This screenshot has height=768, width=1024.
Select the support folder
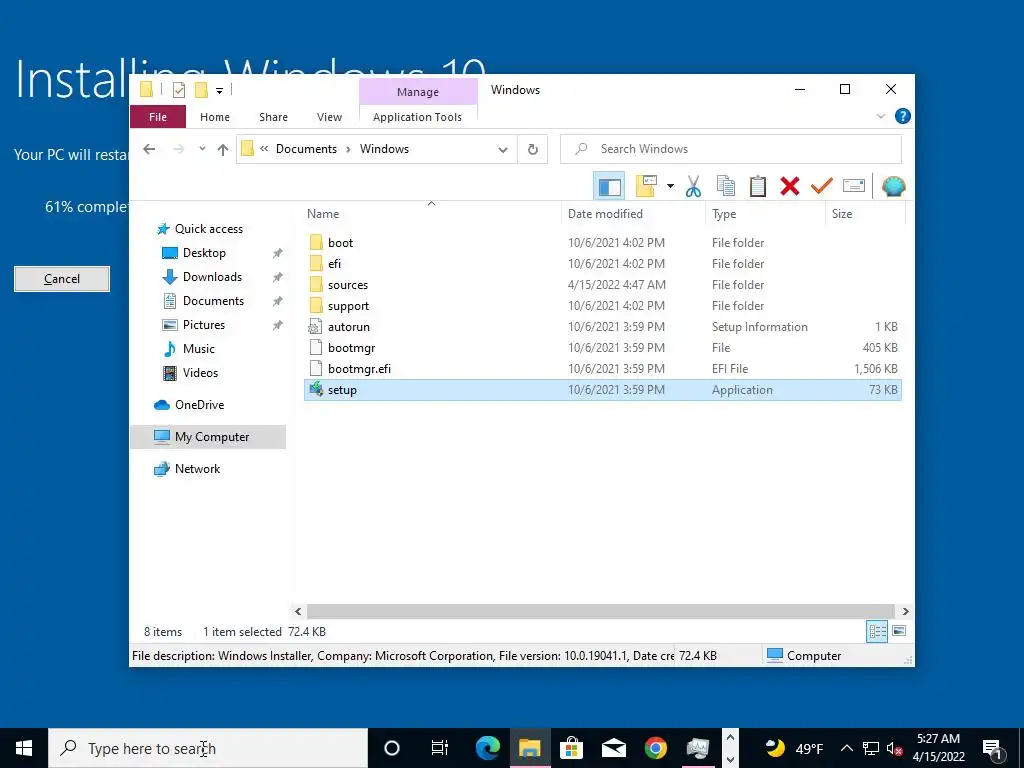(602, 306)
